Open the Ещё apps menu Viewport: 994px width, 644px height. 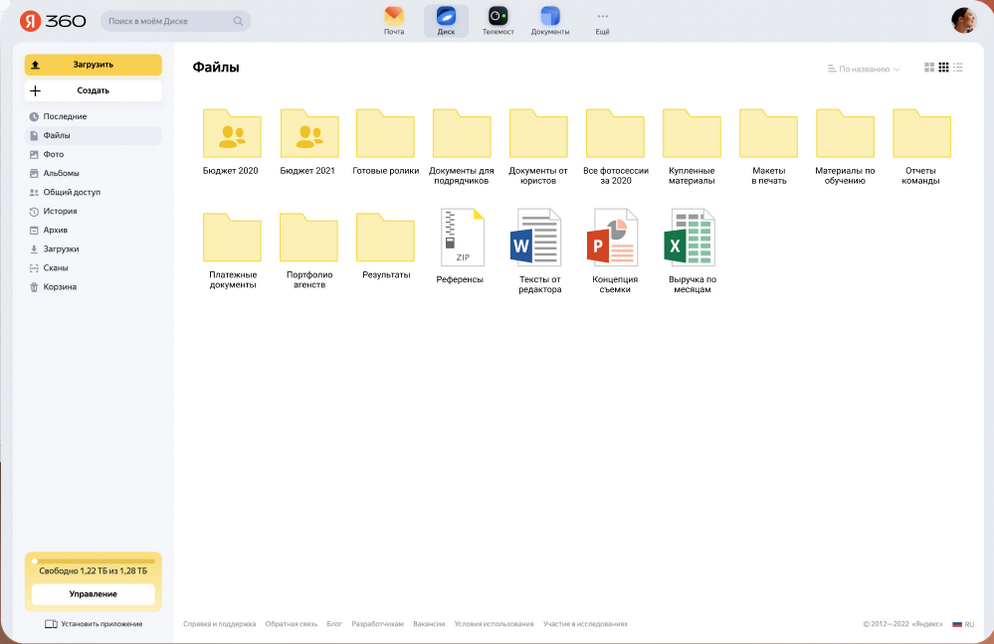pos(602,22)
